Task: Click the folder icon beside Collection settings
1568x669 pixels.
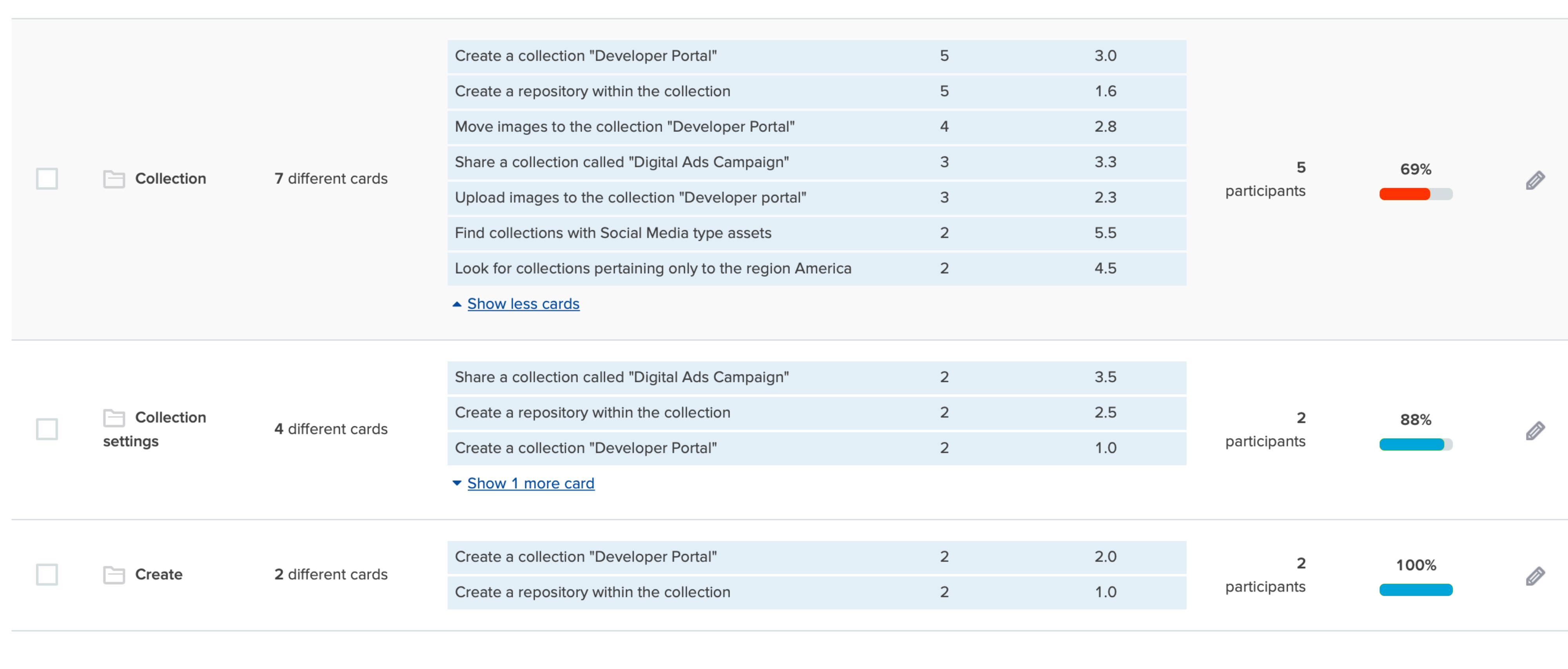Action: [x=114, y=418]
